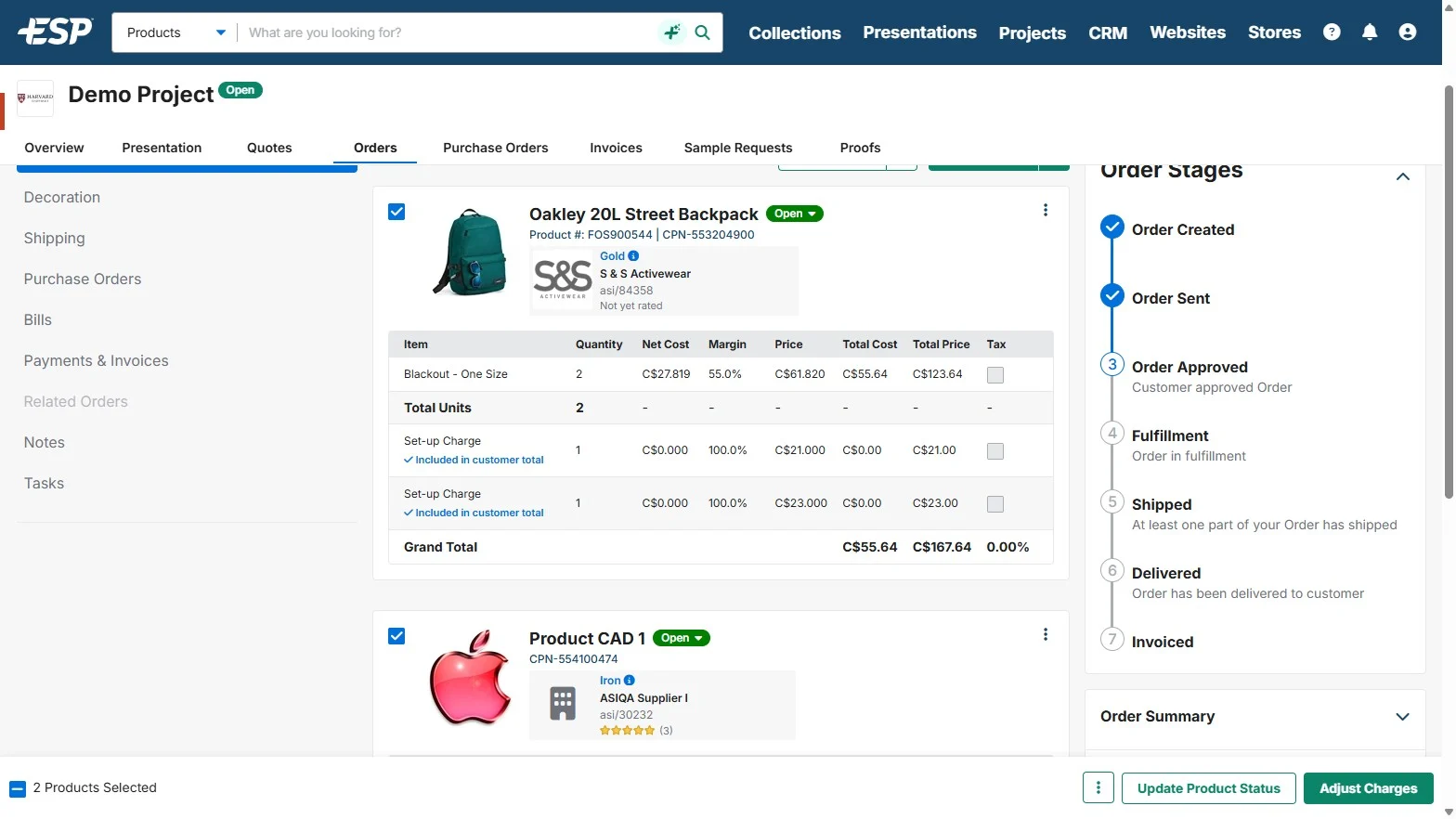Viewport: 1456px width, 819px height.
Task: Open bottom bar more options icon
Action: 1098,788
